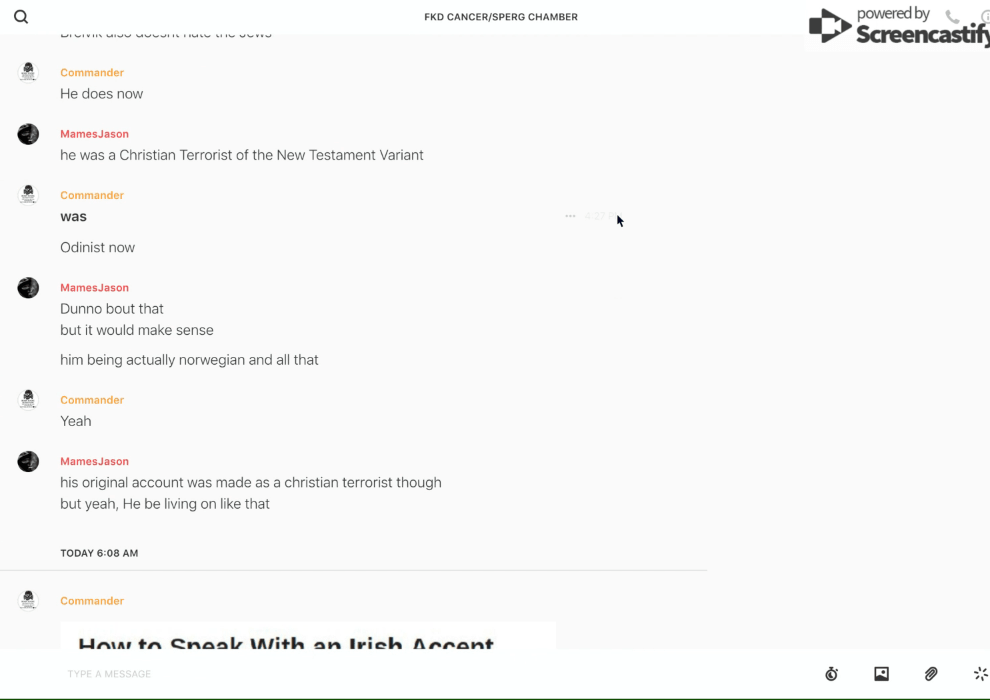Open the Irish Accent link preview card
The image size is (990, 700).
click(x=308, y=636)
